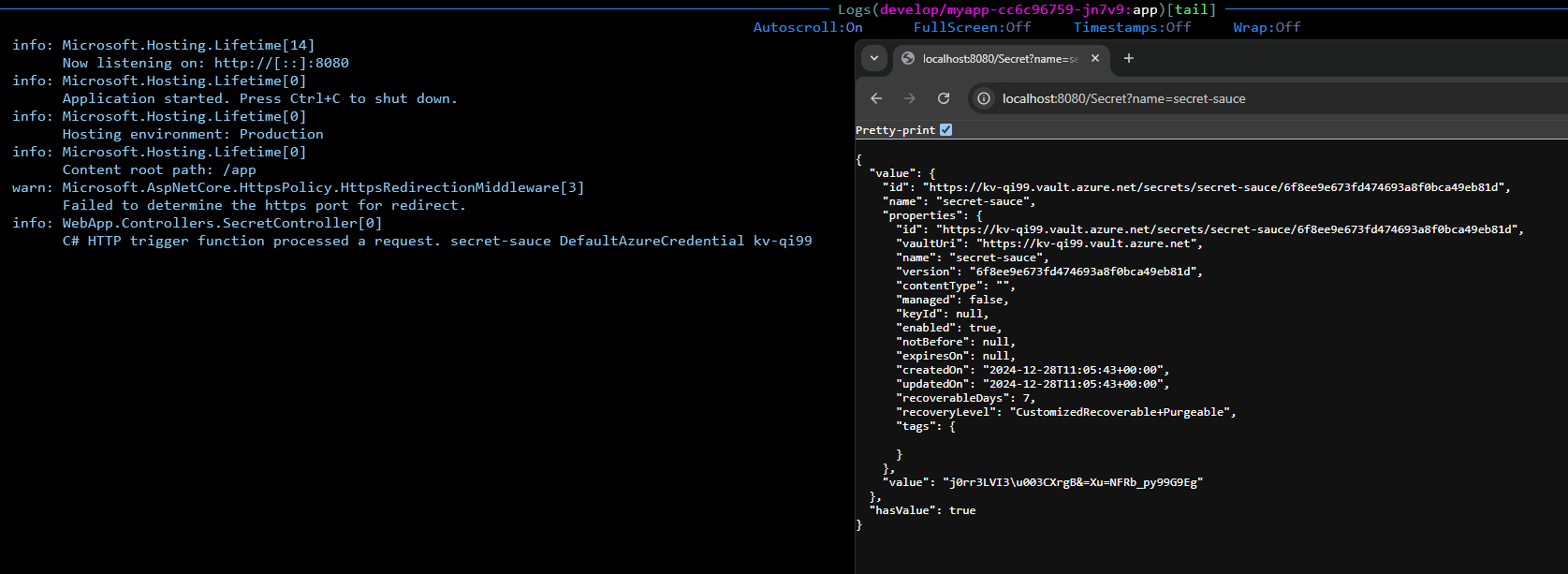Select the localhost:8080/Secret tab
1568x574 pixels.
click(1002, 58)
